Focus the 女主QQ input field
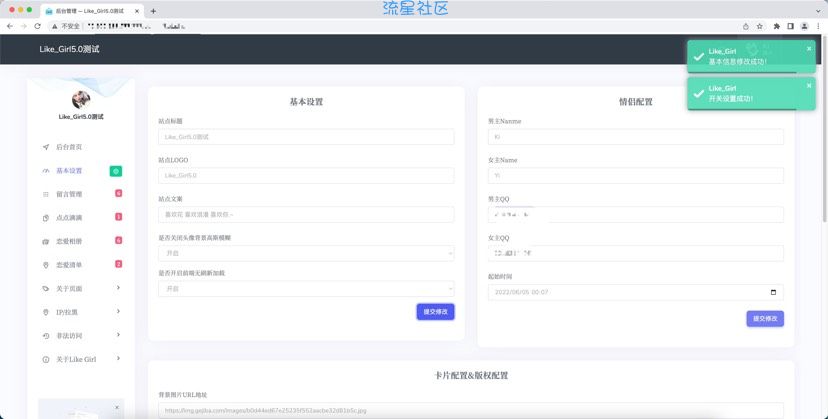The image size is (828, 419). click(636, 254)
